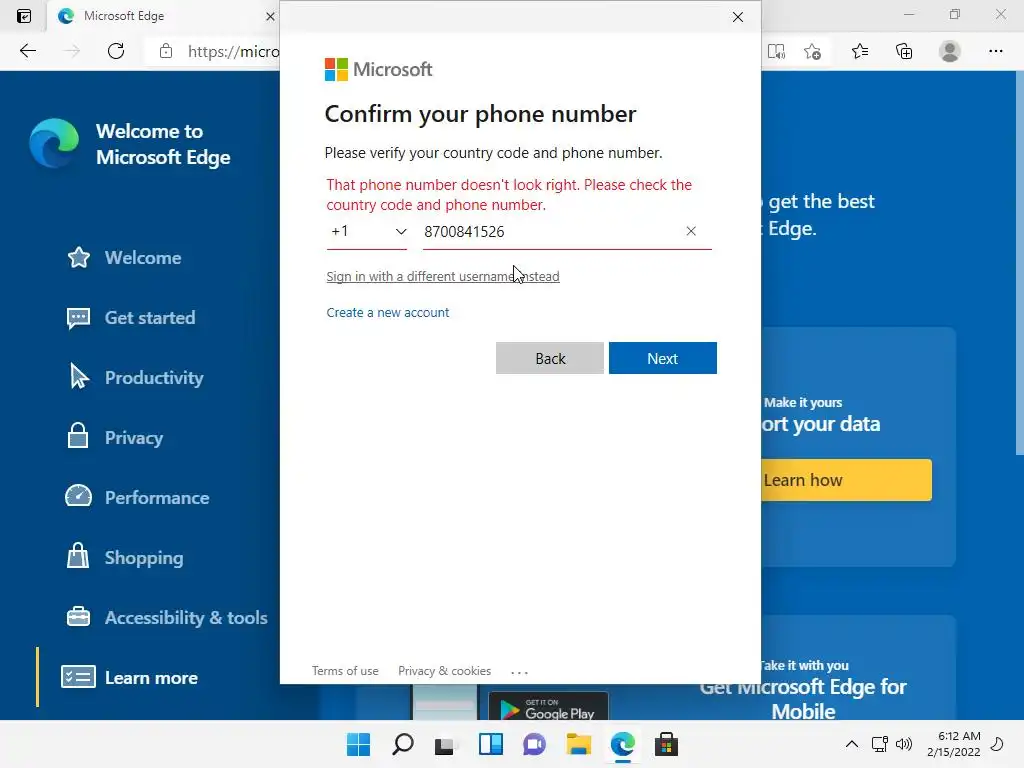Open Privacy & cookies link
Viewport: 1024px width, 768px height.
[x=445, y=671]
